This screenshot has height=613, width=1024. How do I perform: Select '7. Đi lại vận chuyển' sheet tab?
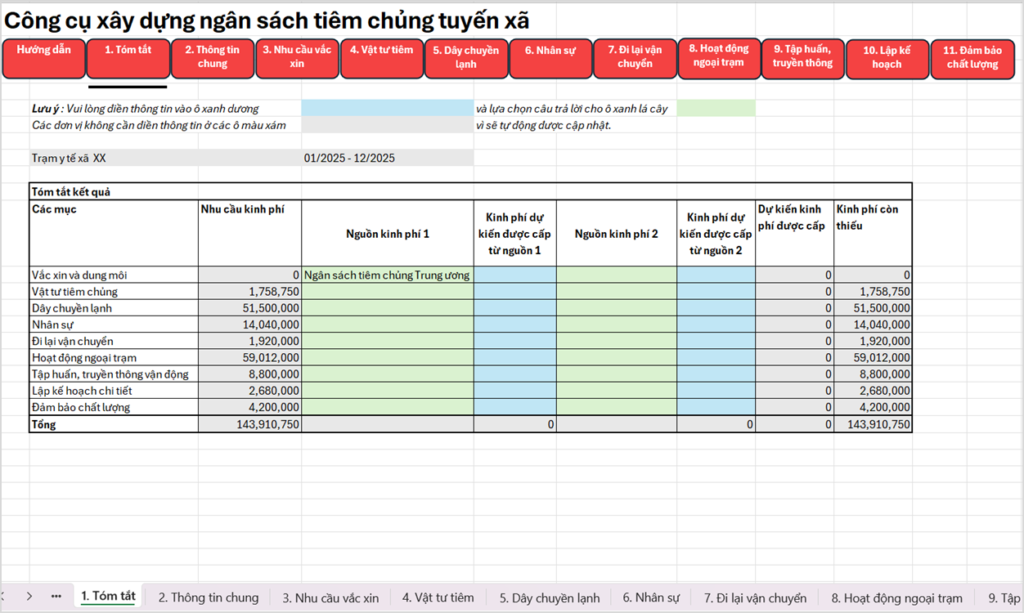point(754,598)
